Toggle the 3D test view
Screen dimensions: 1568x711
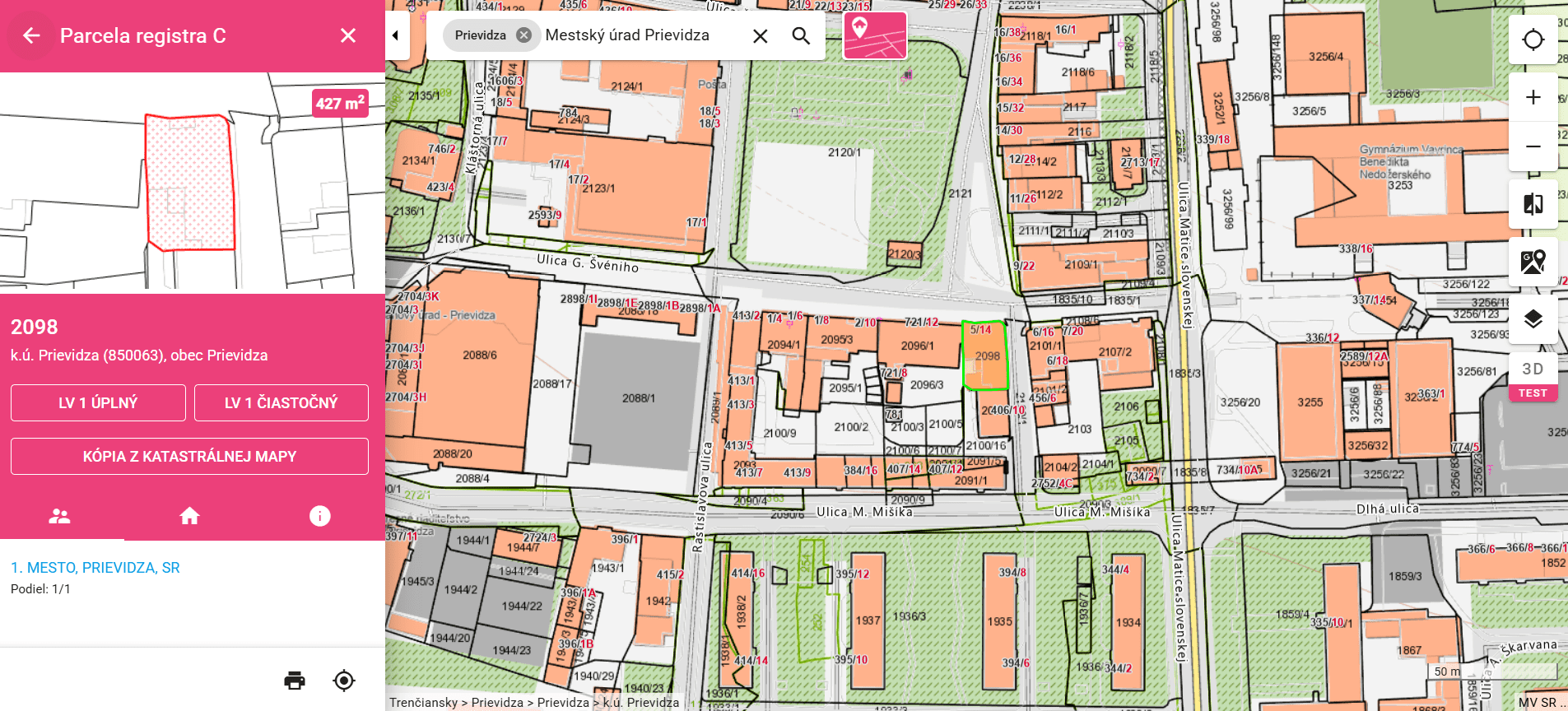tap(1533, 378)
